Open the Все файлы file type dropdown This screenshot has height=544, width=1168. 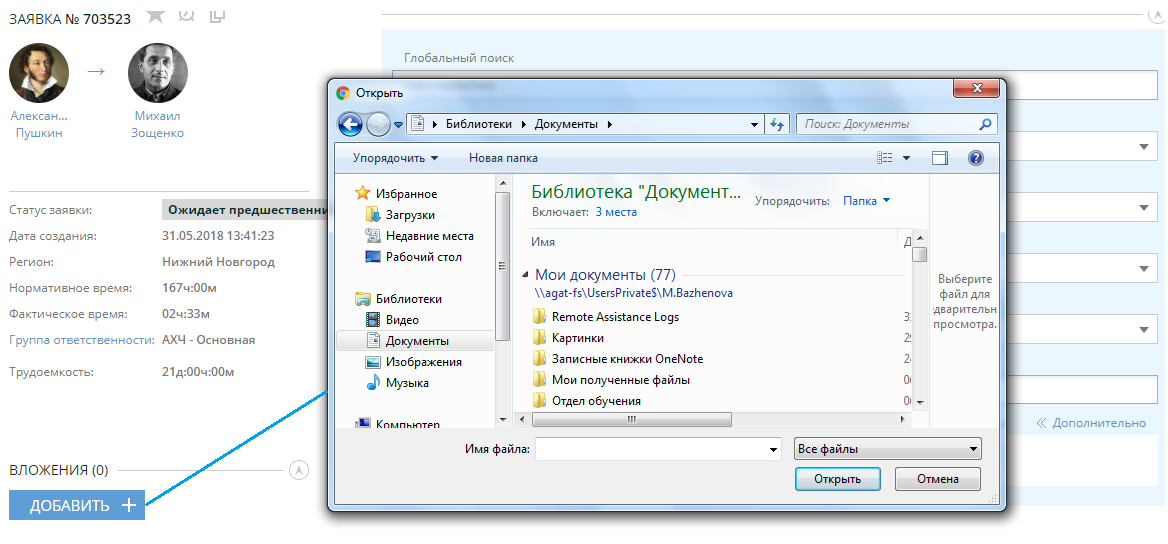[886, 449]
